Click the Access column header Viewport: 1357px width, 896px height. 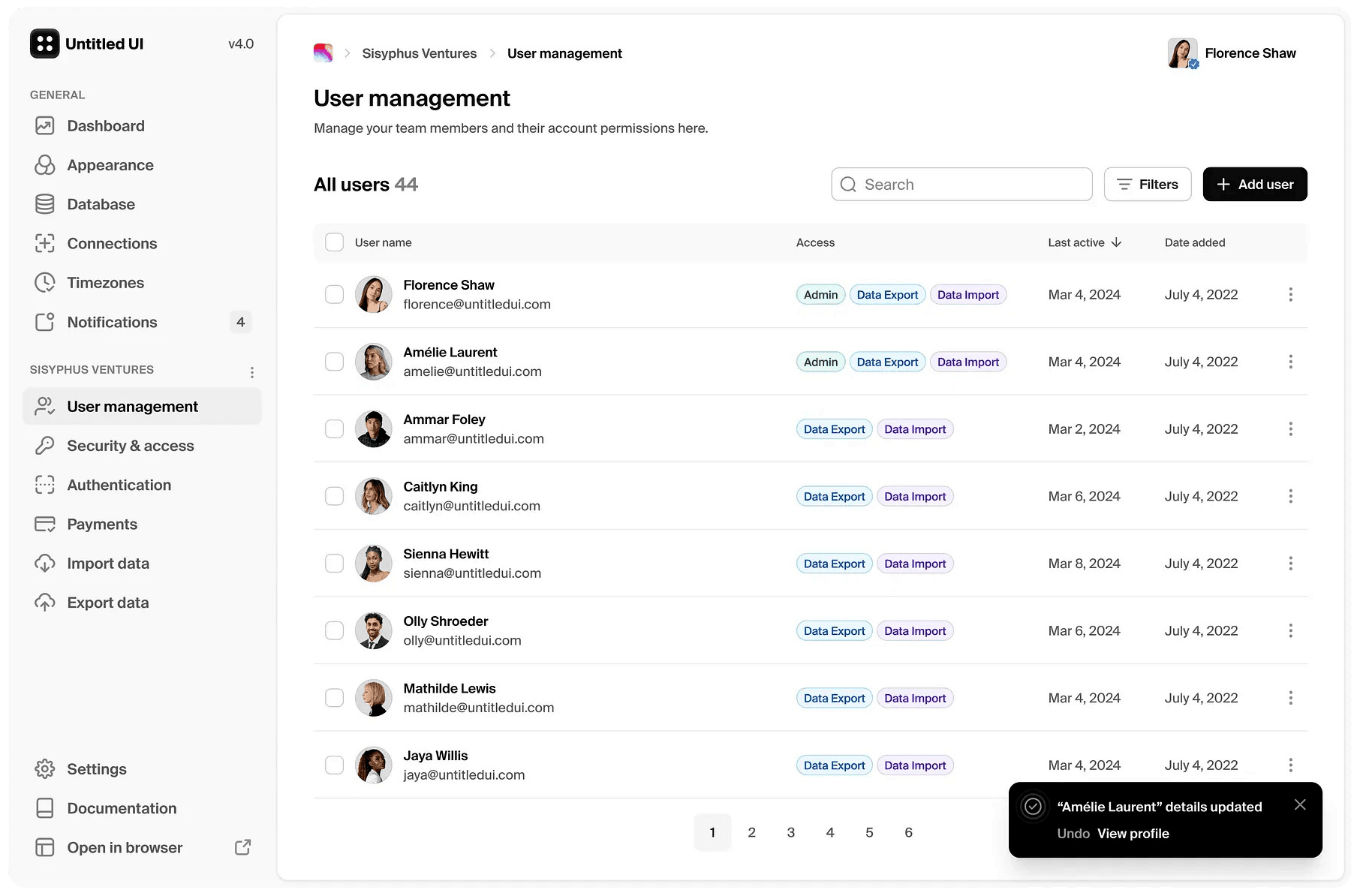[x=815, y=242]
